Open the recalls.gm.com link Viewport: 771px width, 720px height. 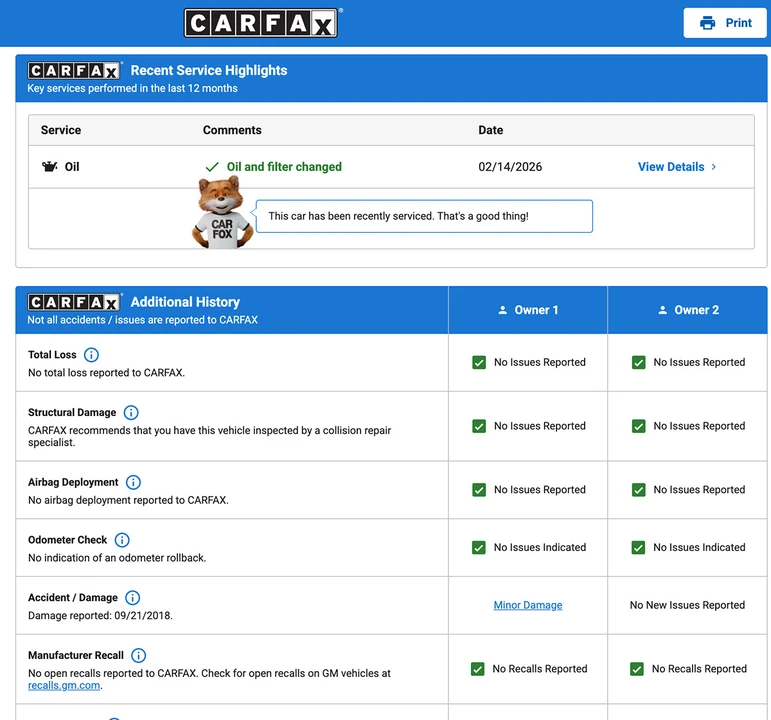tap(64, 685)
